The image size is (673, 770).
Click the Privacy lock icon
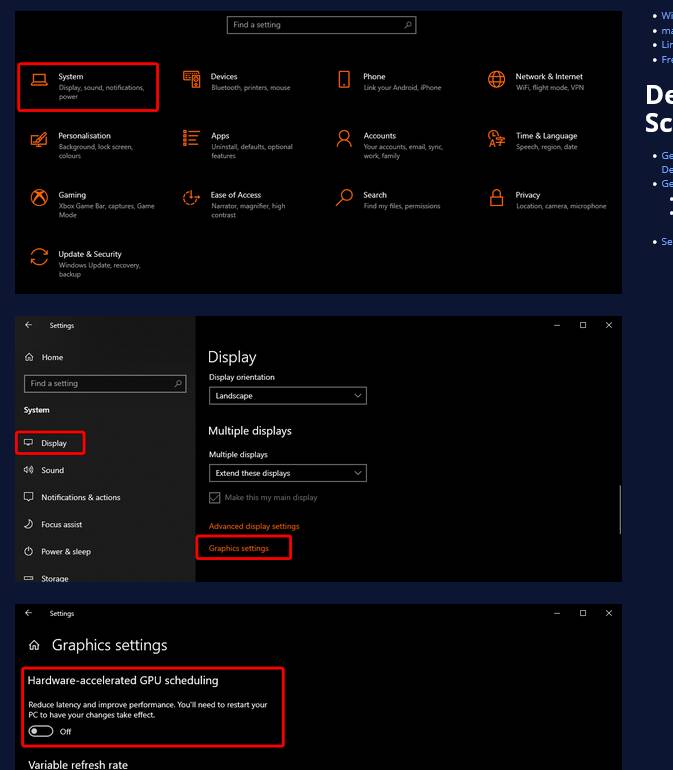pyautogui.click(x=496, y=198)
